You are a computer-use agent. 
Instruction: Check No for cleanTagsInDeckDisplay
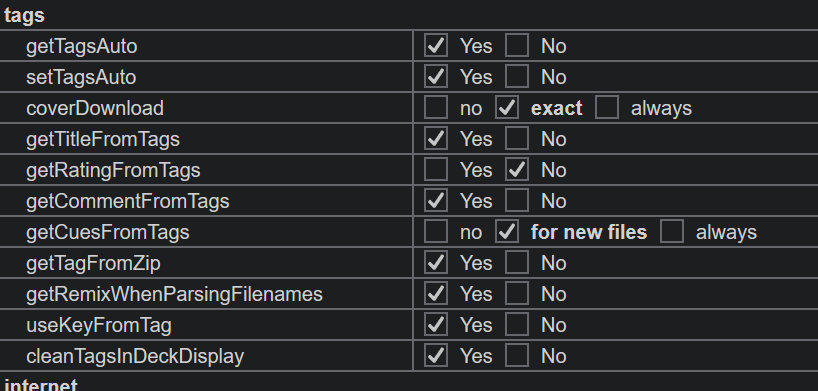pos(516,356)
